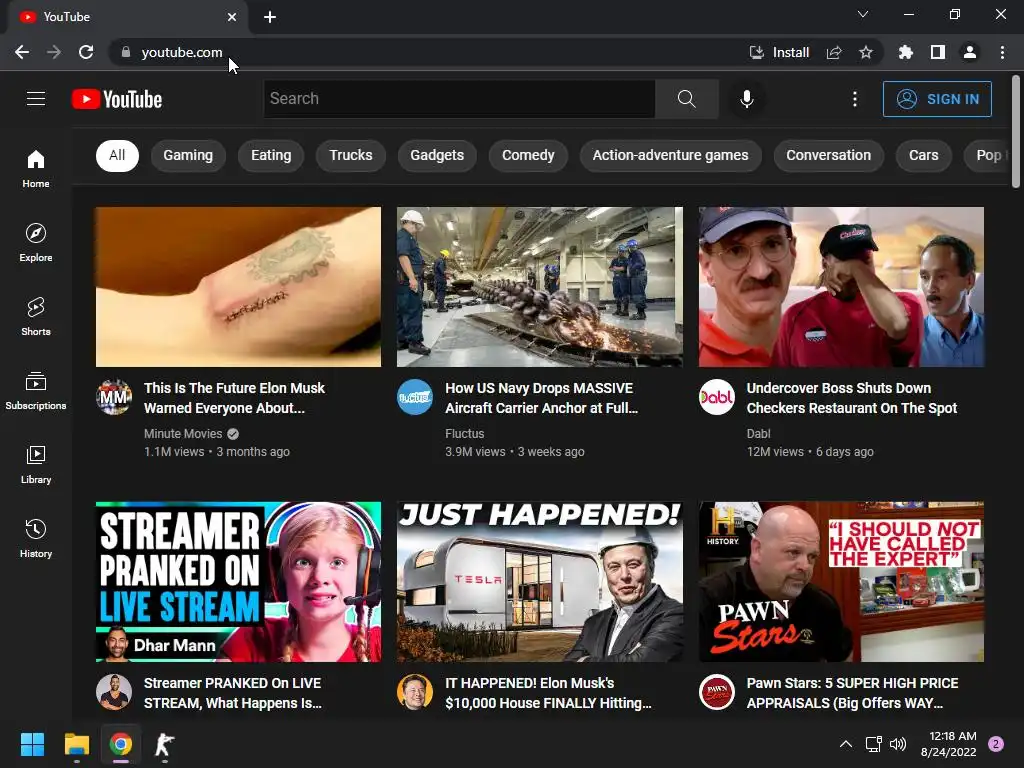Open title 'Pawn Stars: 5 SUPER HIGH PRICE'

[x=852, y=693]
